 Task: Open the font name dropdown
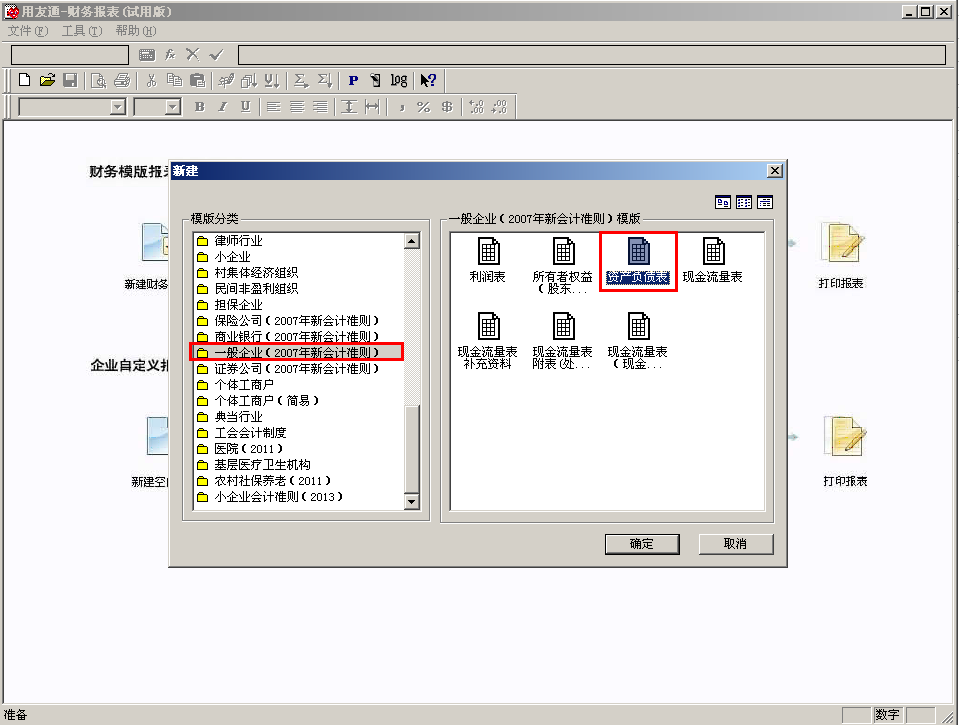(118, 108)
